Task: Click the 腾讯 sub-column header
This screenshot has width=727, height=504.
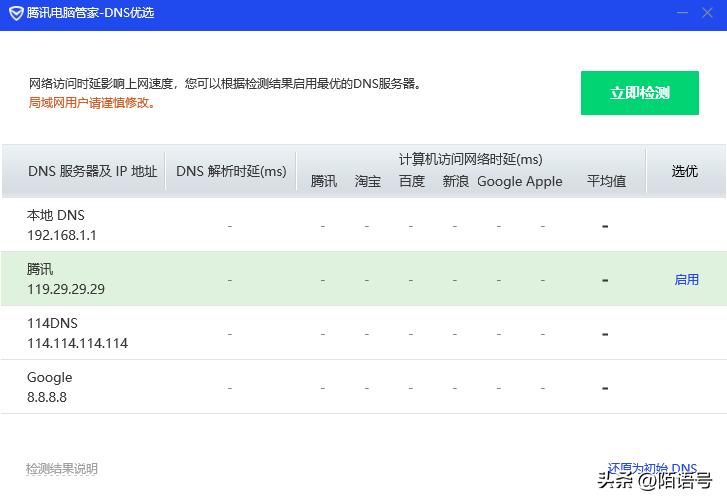Action: tap(324, 181)
